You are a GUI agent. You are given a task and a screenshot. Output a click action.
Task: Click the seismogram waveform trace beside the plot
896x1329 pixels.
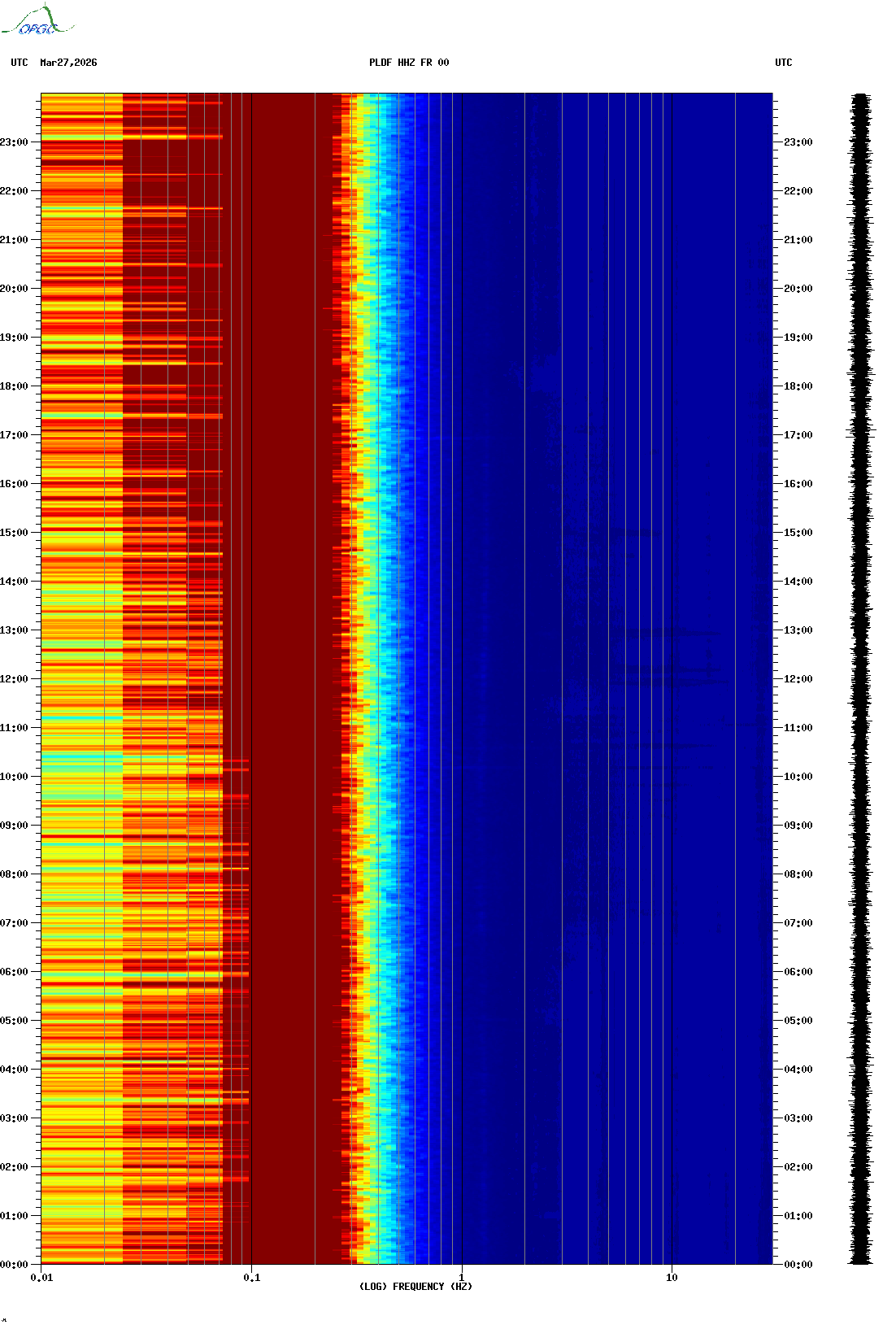pyautogui.click(x=860, y=679)
